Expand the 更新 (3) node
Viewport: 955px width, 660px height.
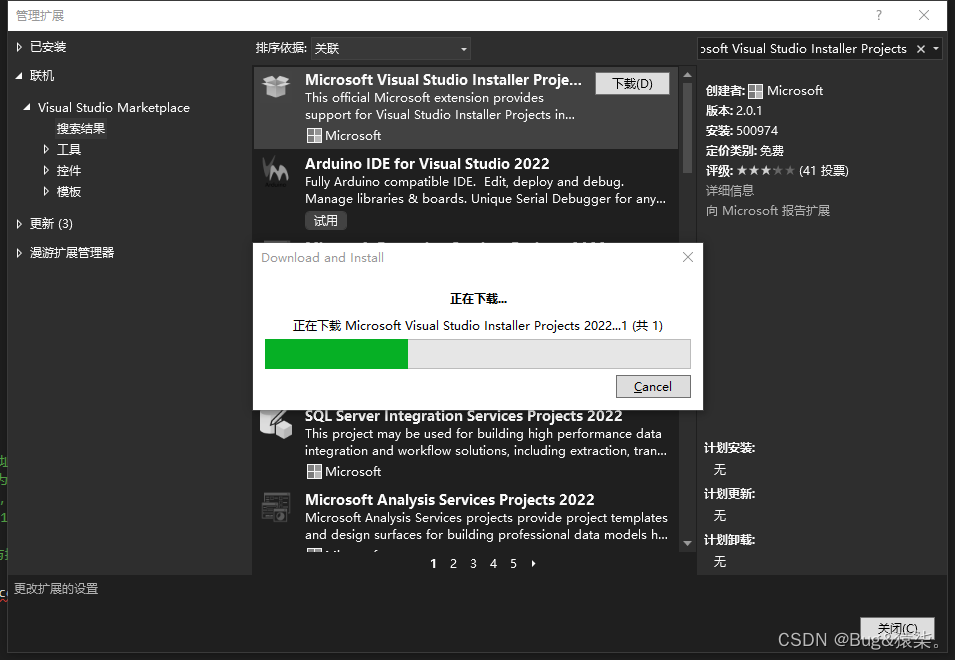pos(19,224)
